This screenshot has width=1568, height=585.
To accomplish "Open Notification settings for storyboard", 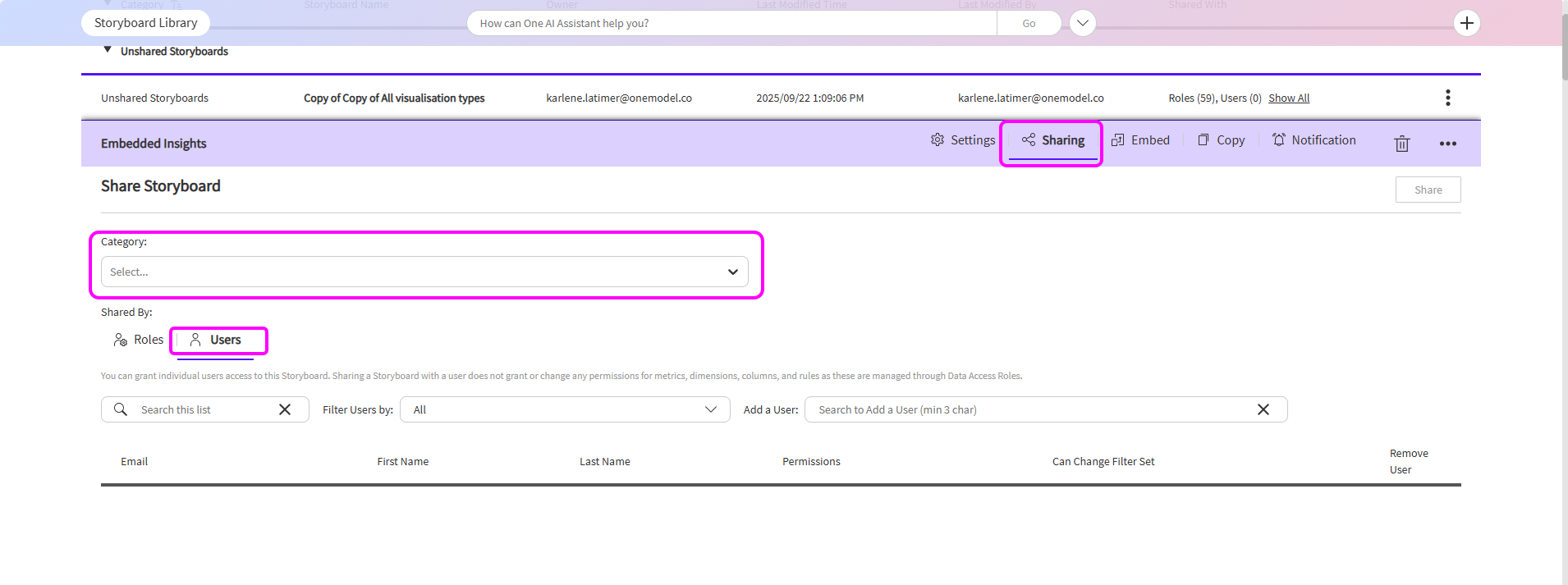I will click(1314, 140).
